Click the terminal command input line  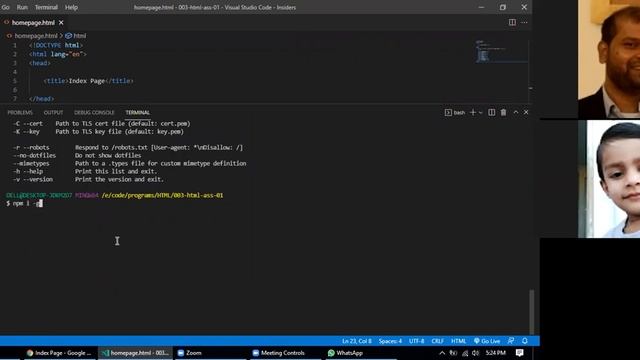24,203
